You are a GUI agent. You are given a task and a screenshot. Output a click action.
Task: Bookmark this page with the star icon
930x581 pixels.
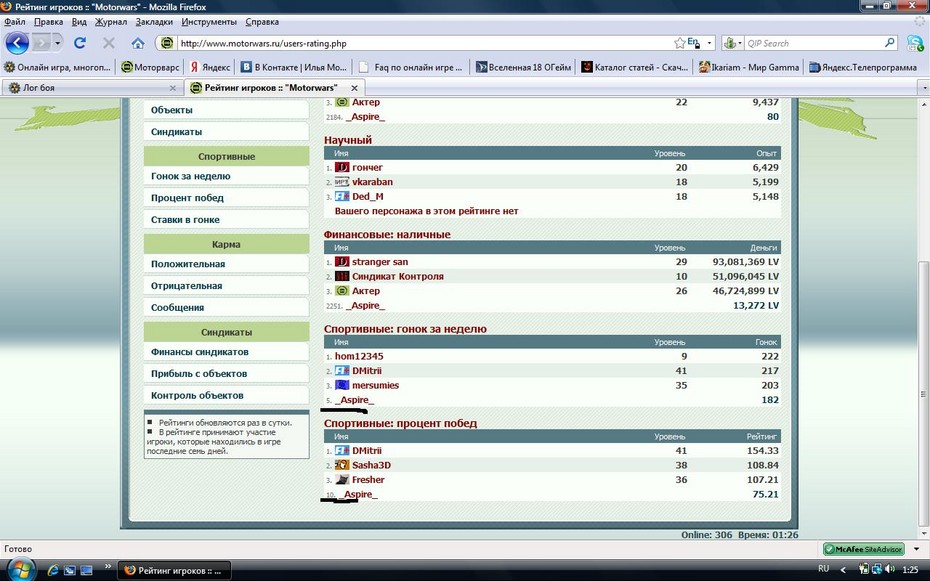(x=680, y=43)
